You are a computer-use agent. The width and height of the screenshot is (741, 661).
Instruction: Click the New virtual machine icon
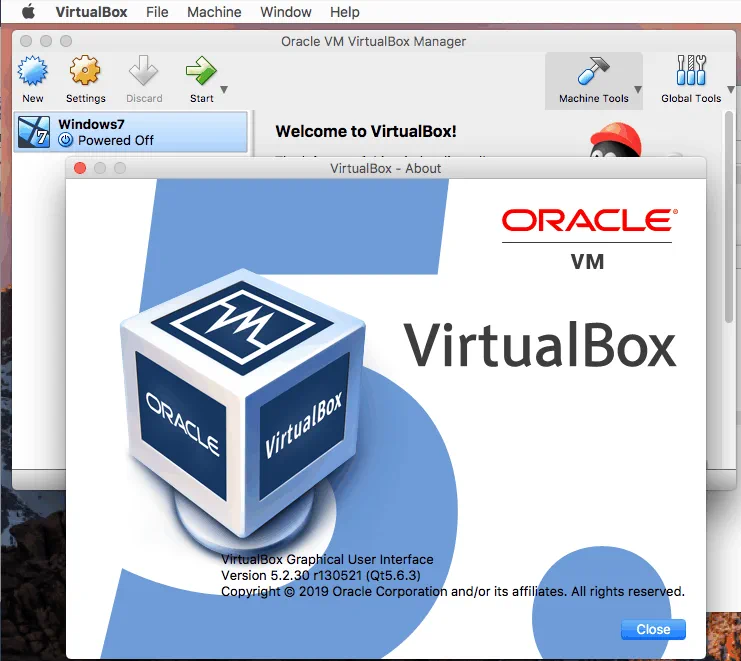[x=33, y=72]
